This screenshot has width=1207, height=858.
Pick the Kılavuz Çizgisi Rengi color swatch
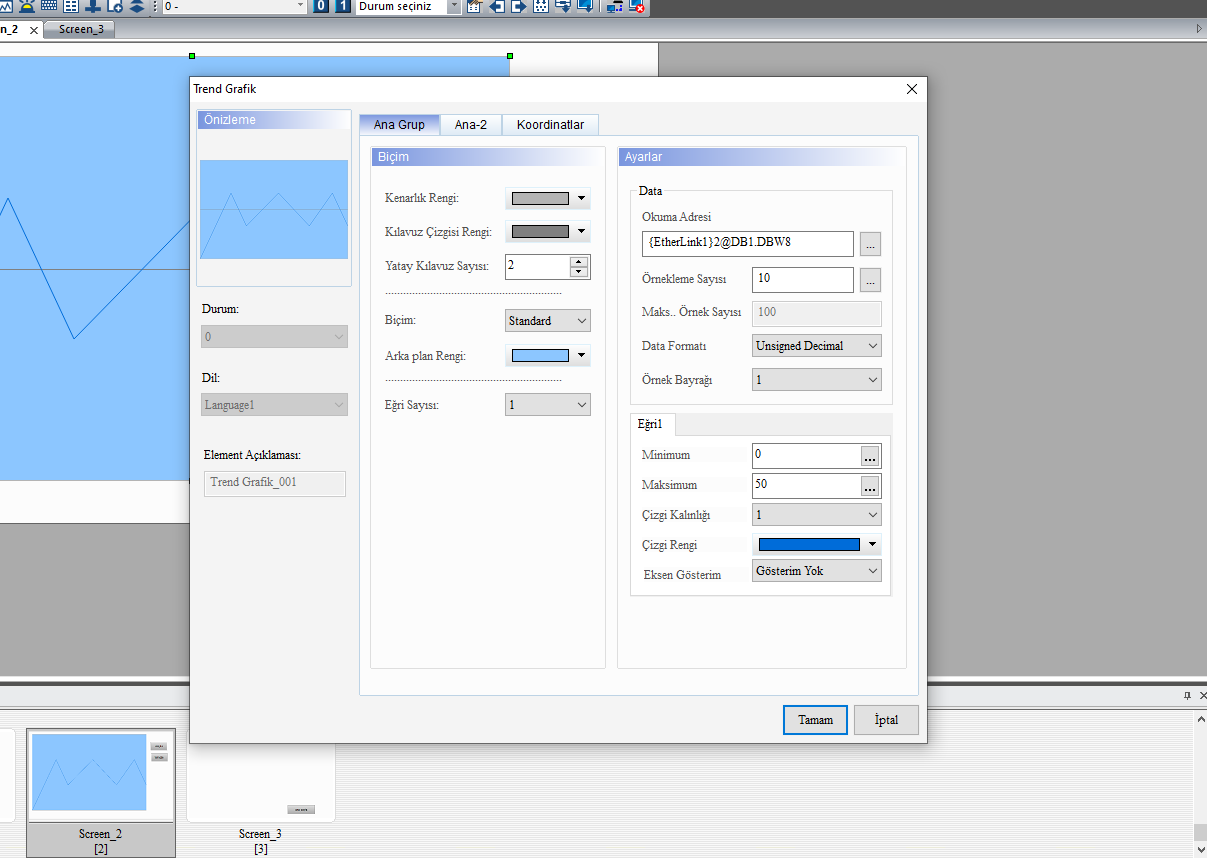pos(548,232)
